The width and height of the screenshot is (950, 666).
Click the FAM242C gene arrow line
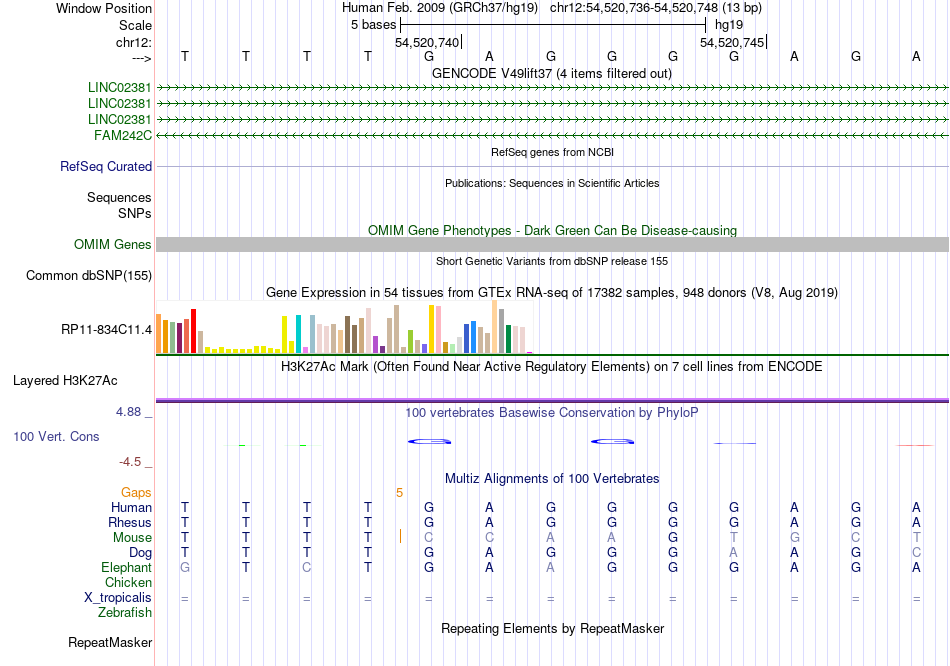point(552,135)
